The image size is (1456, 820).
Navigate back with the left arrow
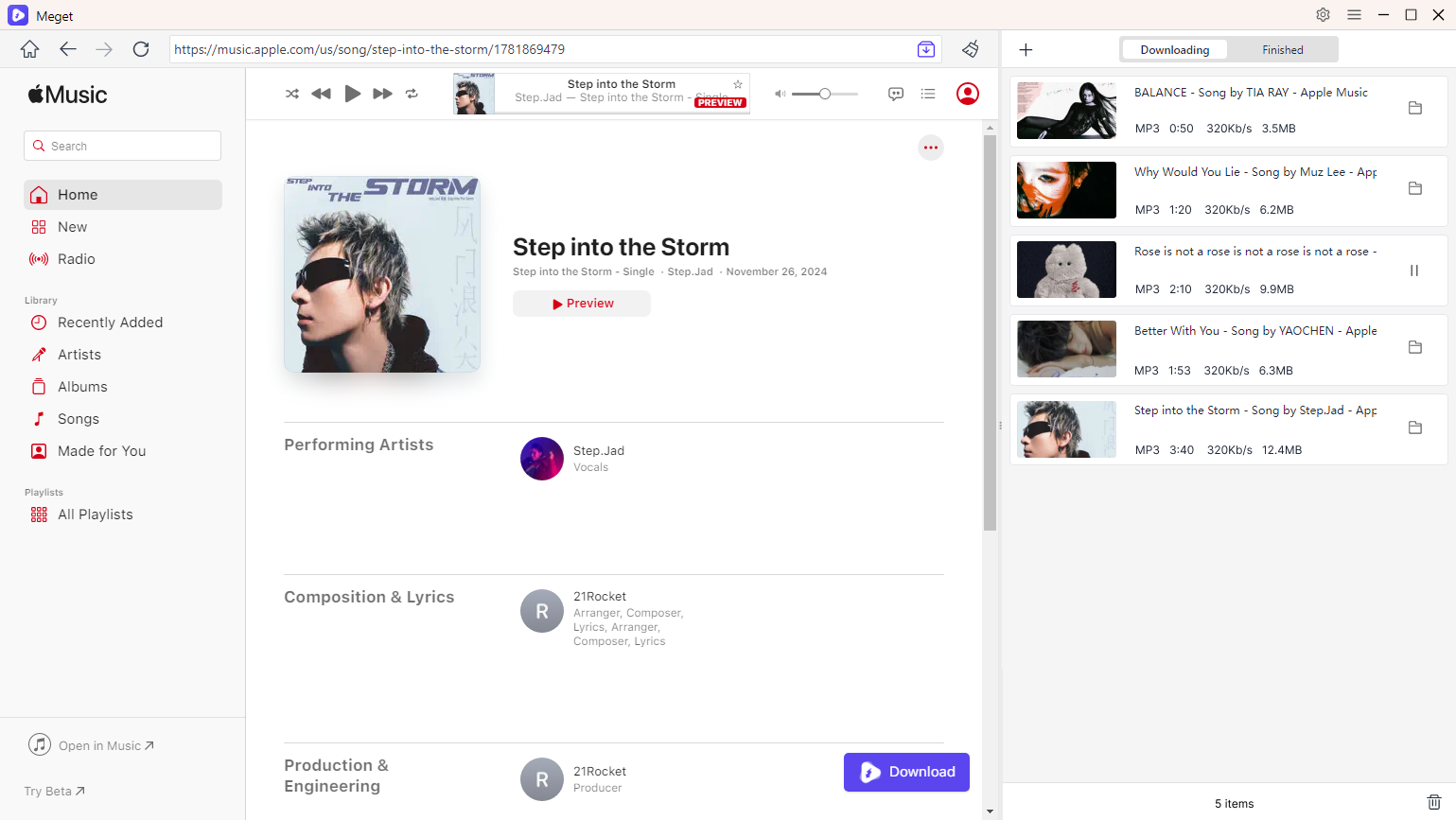click(x=67, y=49)
